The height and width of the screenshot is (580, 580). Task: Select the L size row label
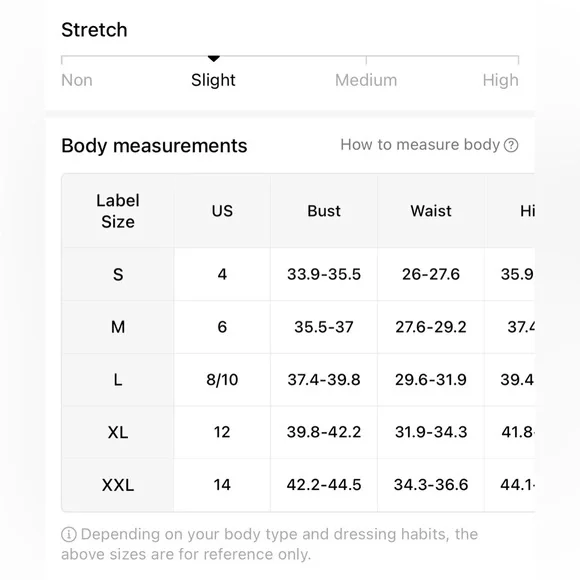118,380
